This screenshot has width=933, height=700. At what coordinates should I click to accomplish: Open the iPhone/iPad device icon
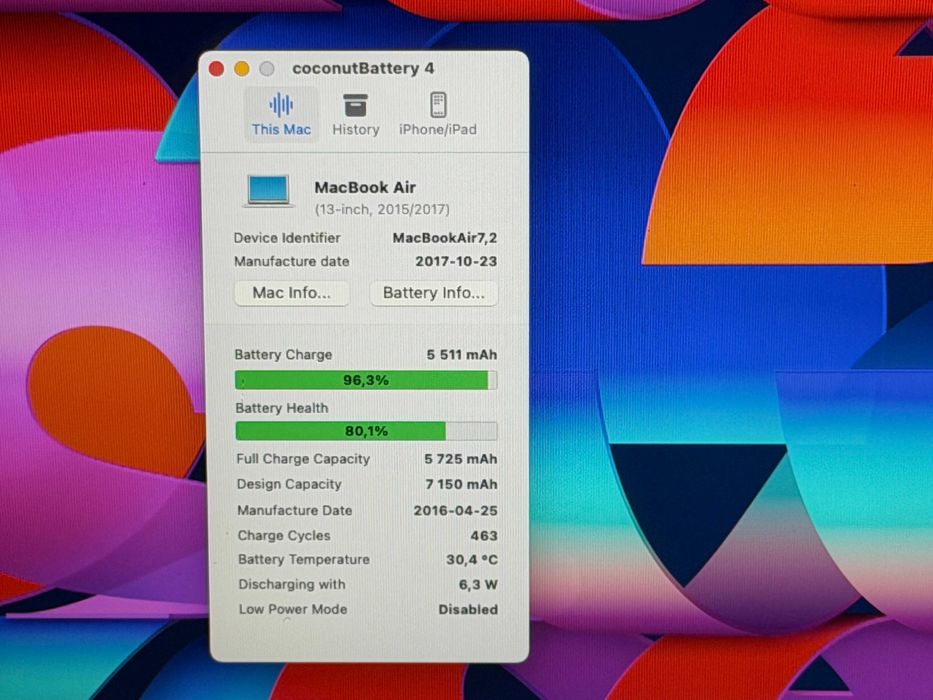[x=438, y=105]
